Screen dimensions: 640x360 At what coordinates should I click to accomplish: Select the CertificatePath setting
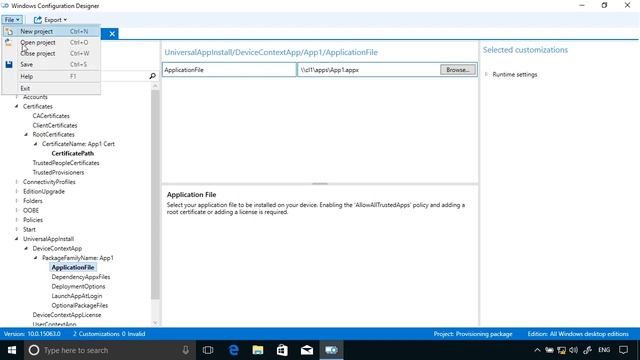tap(73, 153)
